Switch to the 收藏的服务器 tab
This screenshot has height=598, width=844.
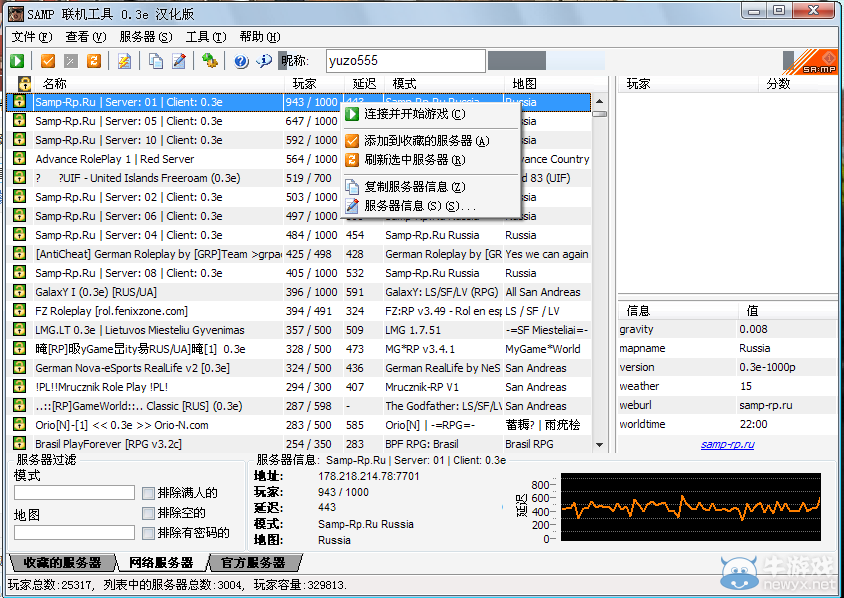[x=62, y=563]
